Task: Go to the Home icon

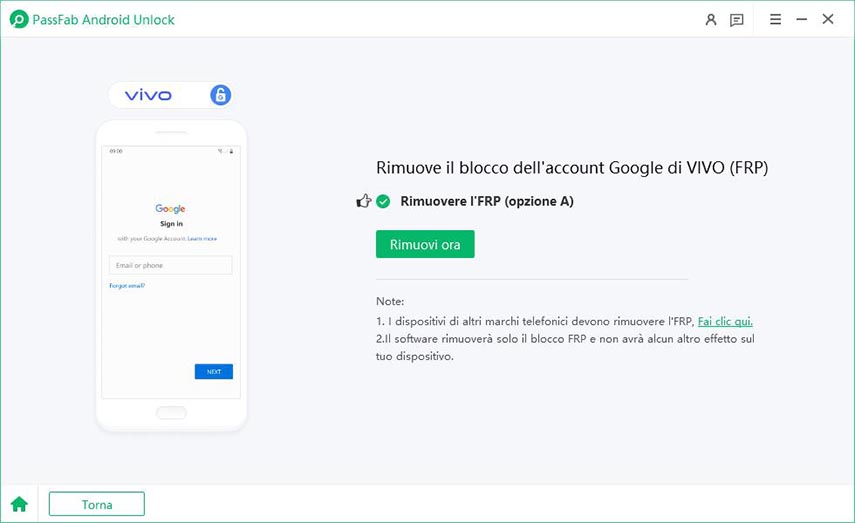Action: coord(19,504)
